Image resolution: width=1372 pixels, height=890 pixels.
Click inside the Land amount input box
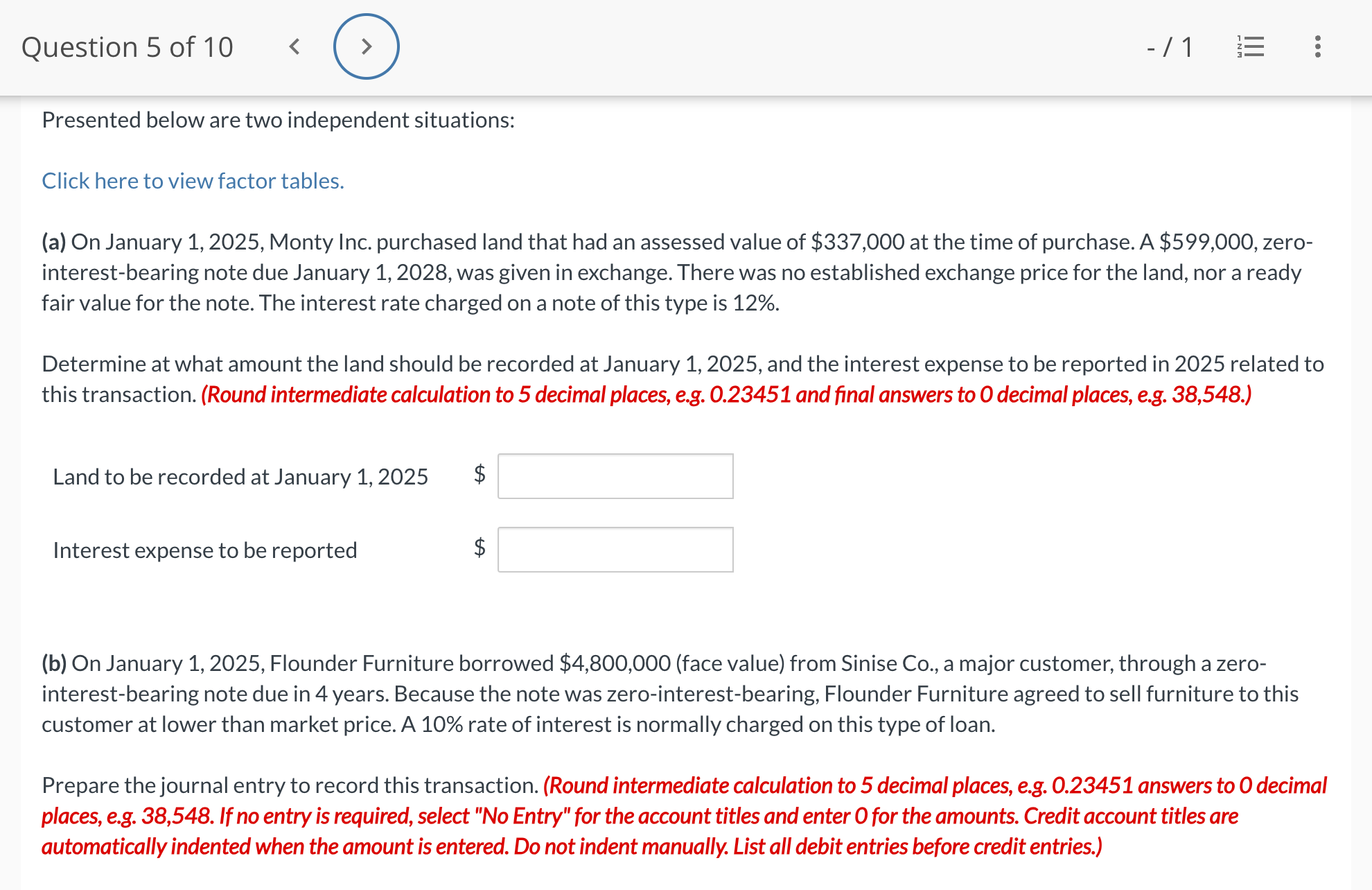(615, 475)
